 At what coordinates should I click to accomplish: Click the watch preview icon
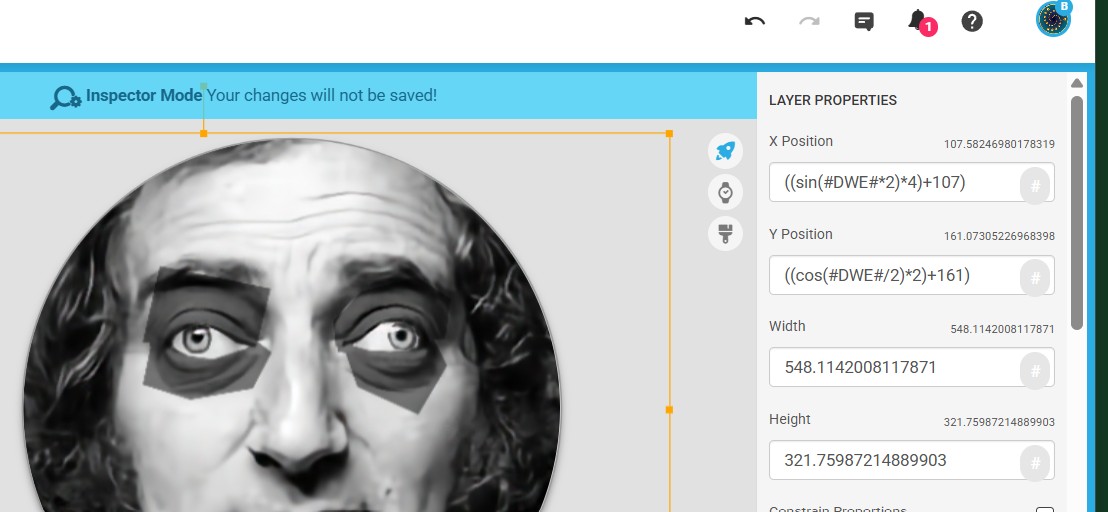725,192
